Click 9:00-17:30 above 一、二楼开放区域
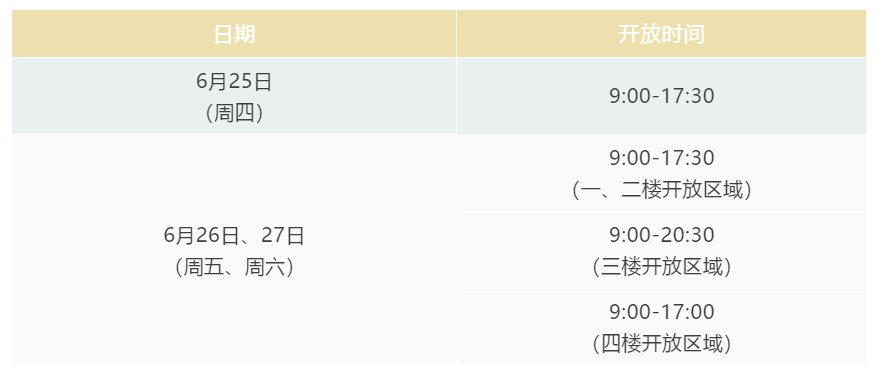Image resolution: width=886 pixels, height=385 pixels. tap(662, 158)
